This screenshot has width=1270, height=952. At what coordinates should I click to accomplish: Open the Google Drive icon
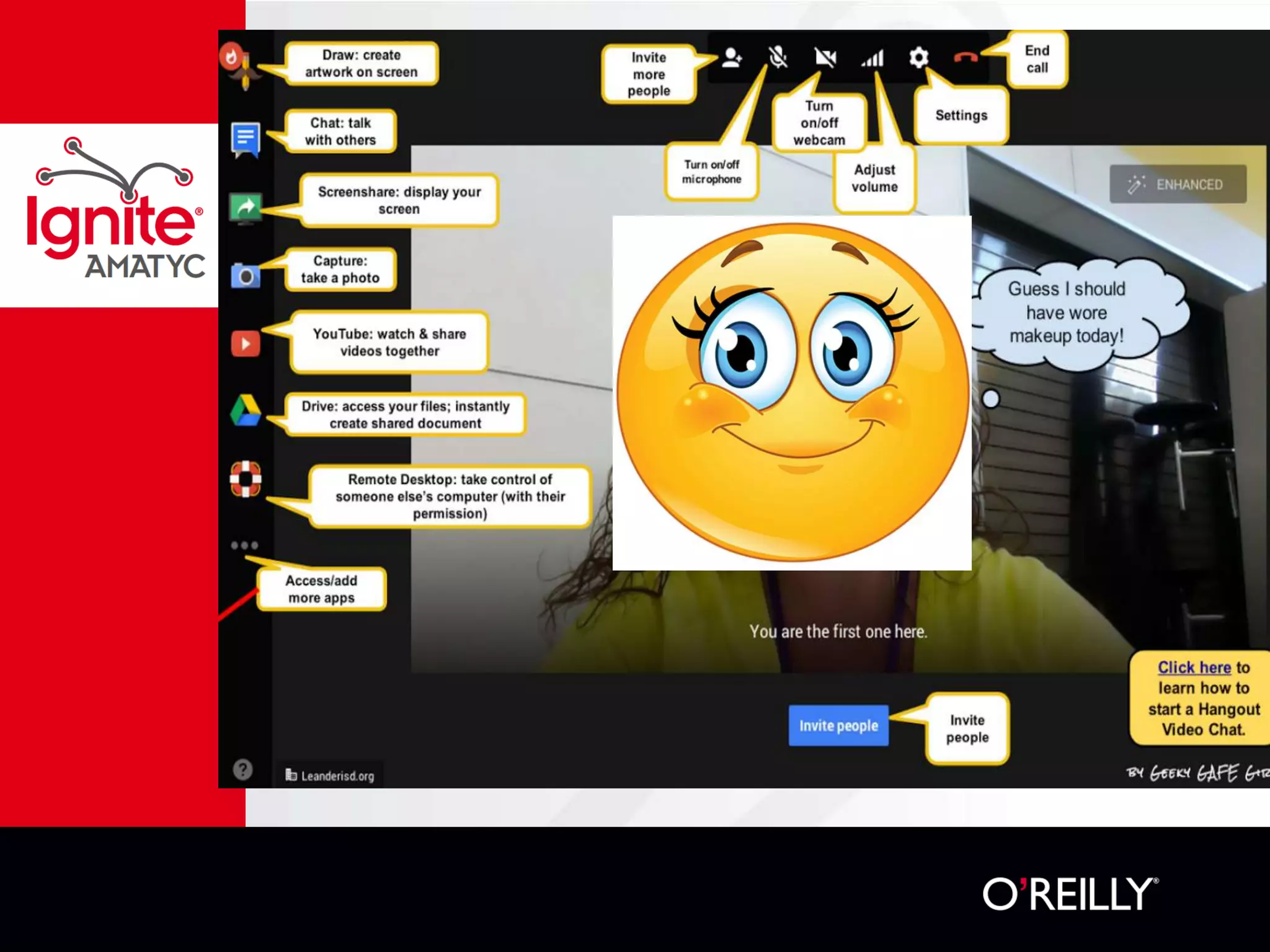click(246, 411)
